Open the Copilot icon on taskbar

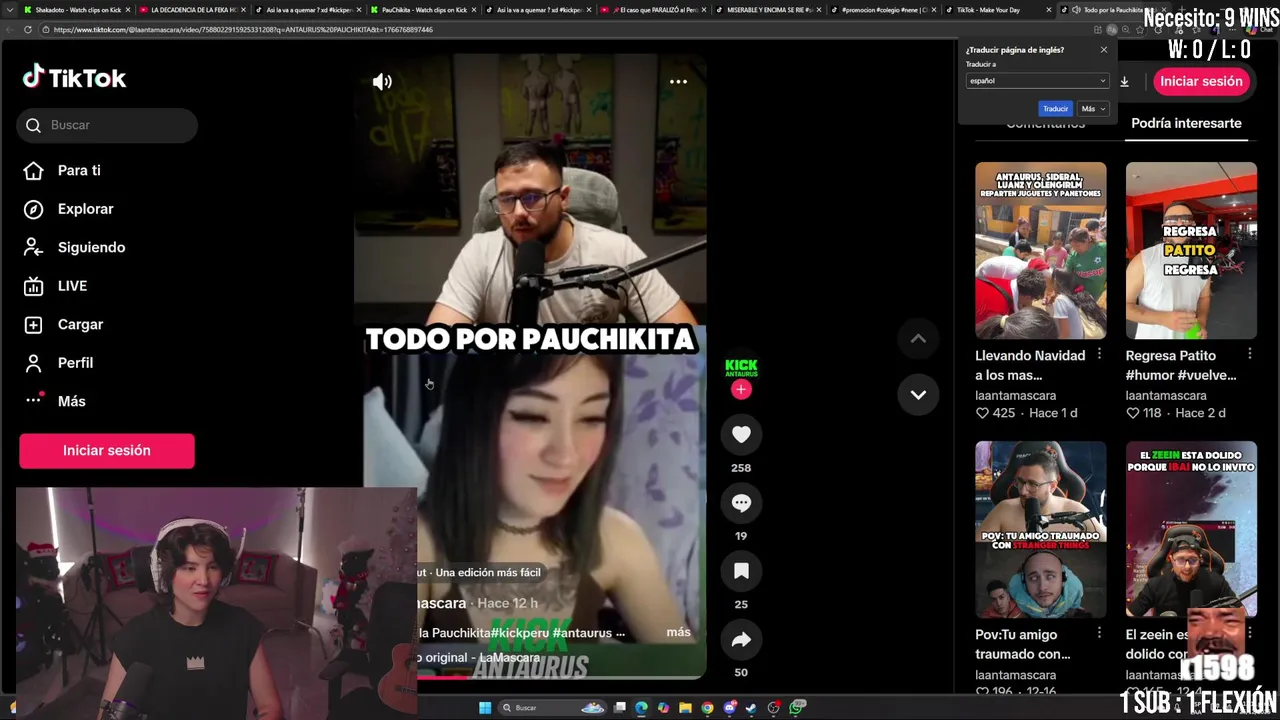(663, 708)
